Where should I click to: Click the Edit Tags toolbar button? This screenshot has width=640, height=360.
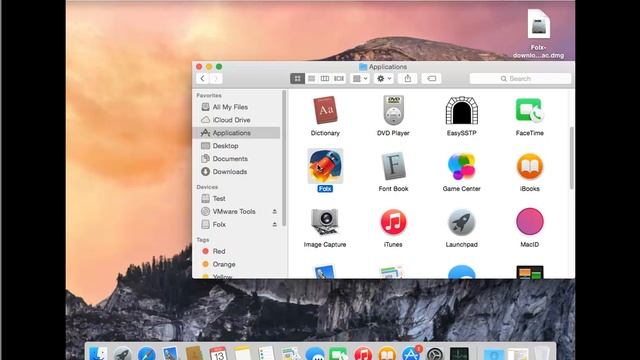point(431,78)
